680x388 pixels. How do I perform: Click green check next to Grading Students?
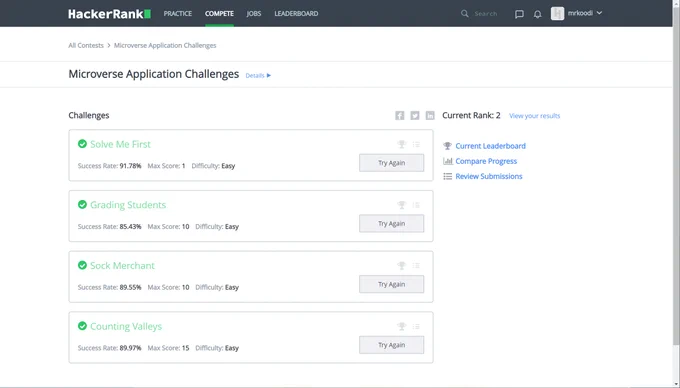(x=82, y=204)
